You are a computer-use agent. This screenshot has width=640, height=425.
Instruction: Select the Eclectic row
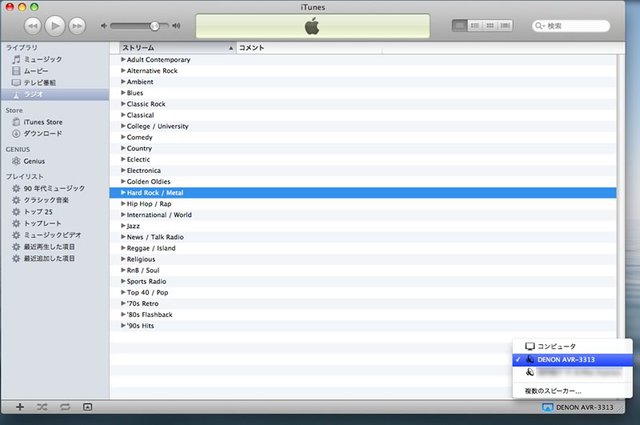(x=363, y=159)
